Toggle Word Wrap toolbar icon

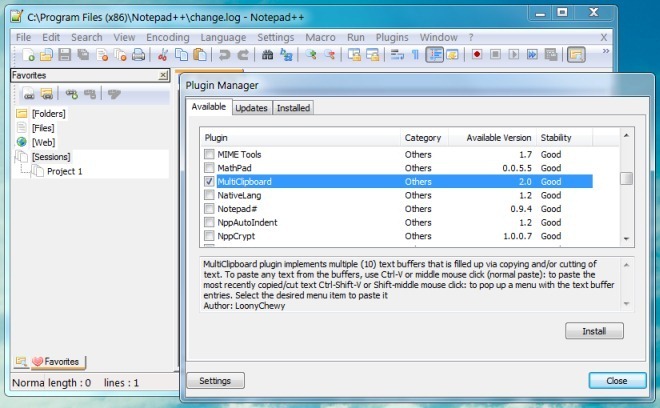coord(397,55)
